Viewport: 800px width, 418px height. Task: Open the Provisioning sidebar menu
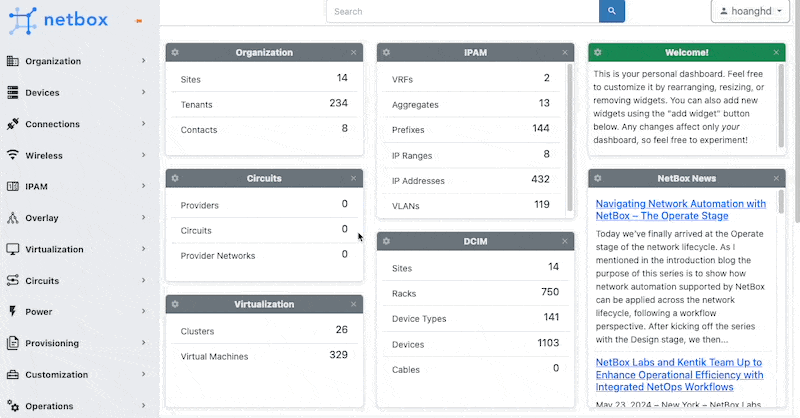(x=77, y=343)
